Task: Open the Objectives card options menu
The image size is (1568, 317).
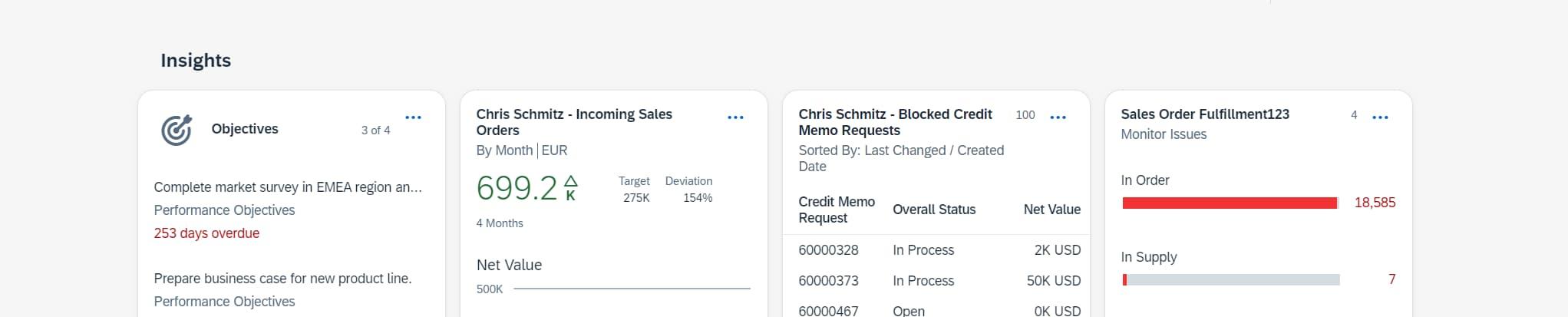Action: click(413, 117)
